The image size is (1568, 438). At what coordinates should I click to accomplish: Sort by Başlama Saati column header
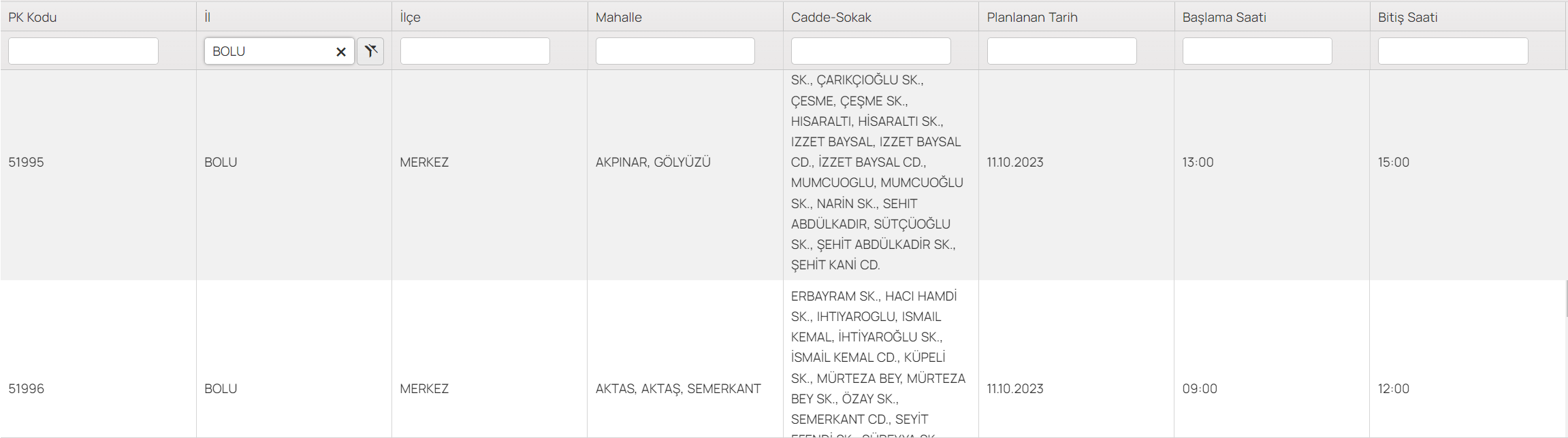tap(1224, 17)
